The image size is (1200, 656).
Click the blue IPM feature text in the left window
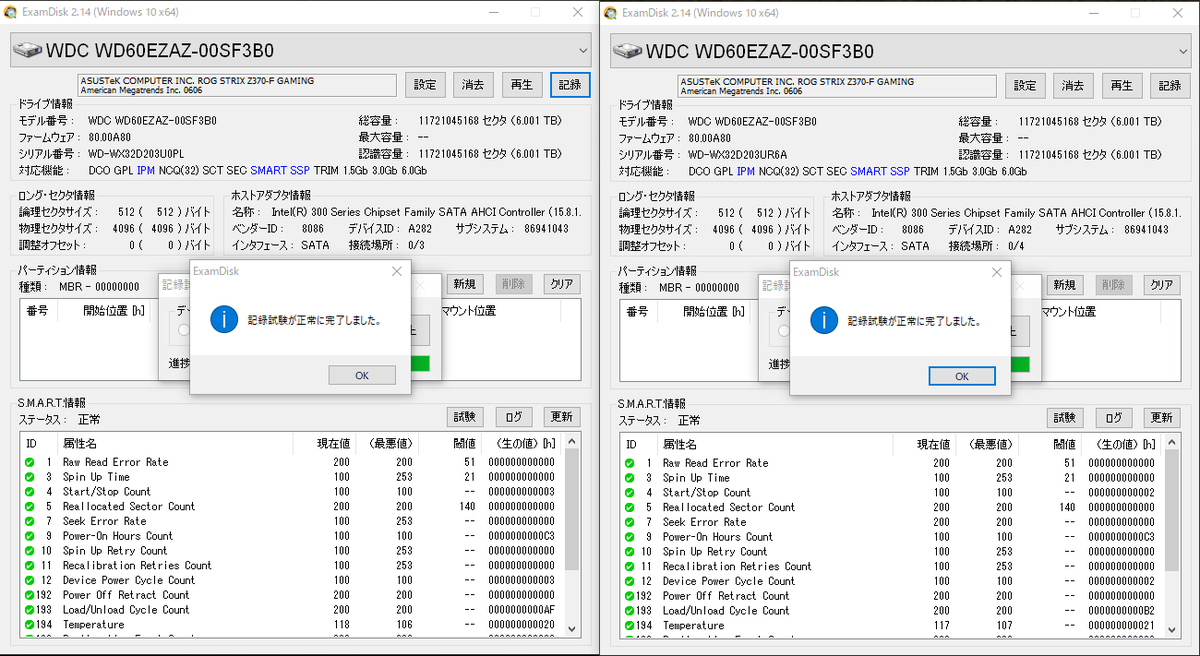(146, 172)
